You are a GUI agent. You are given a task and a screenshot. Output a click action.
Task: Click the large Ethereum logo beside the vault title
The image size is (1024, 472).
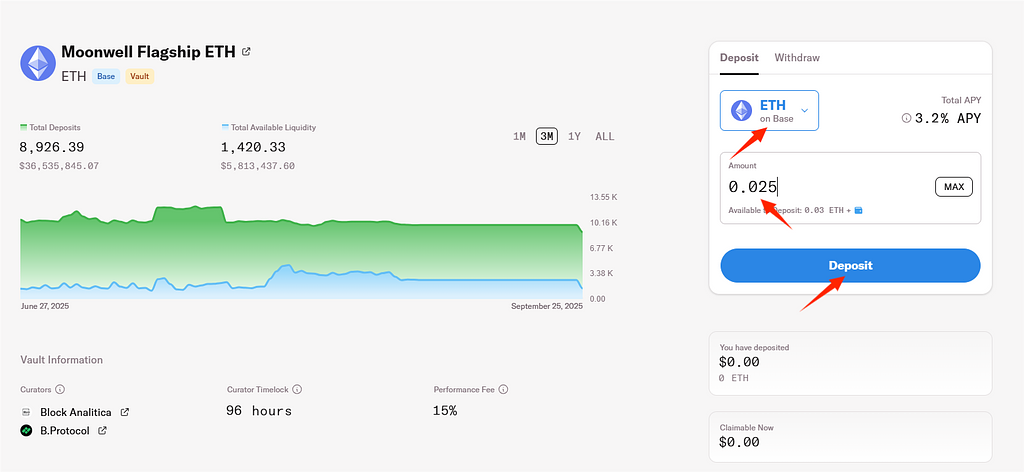tap(38, 62)
